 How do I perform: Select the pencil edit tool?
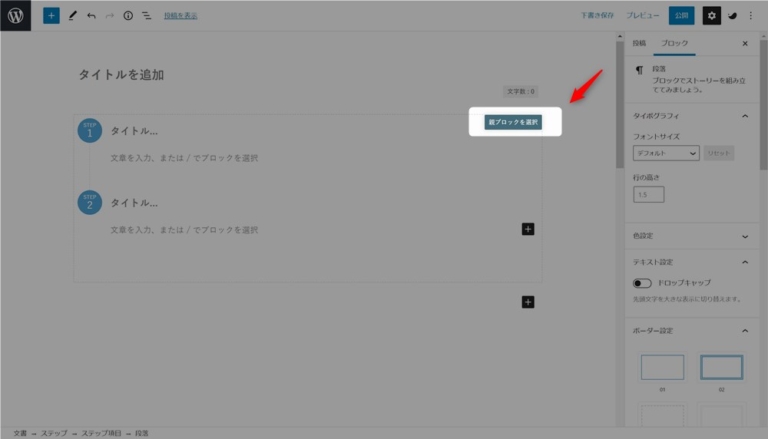click(x=72, y=16)
